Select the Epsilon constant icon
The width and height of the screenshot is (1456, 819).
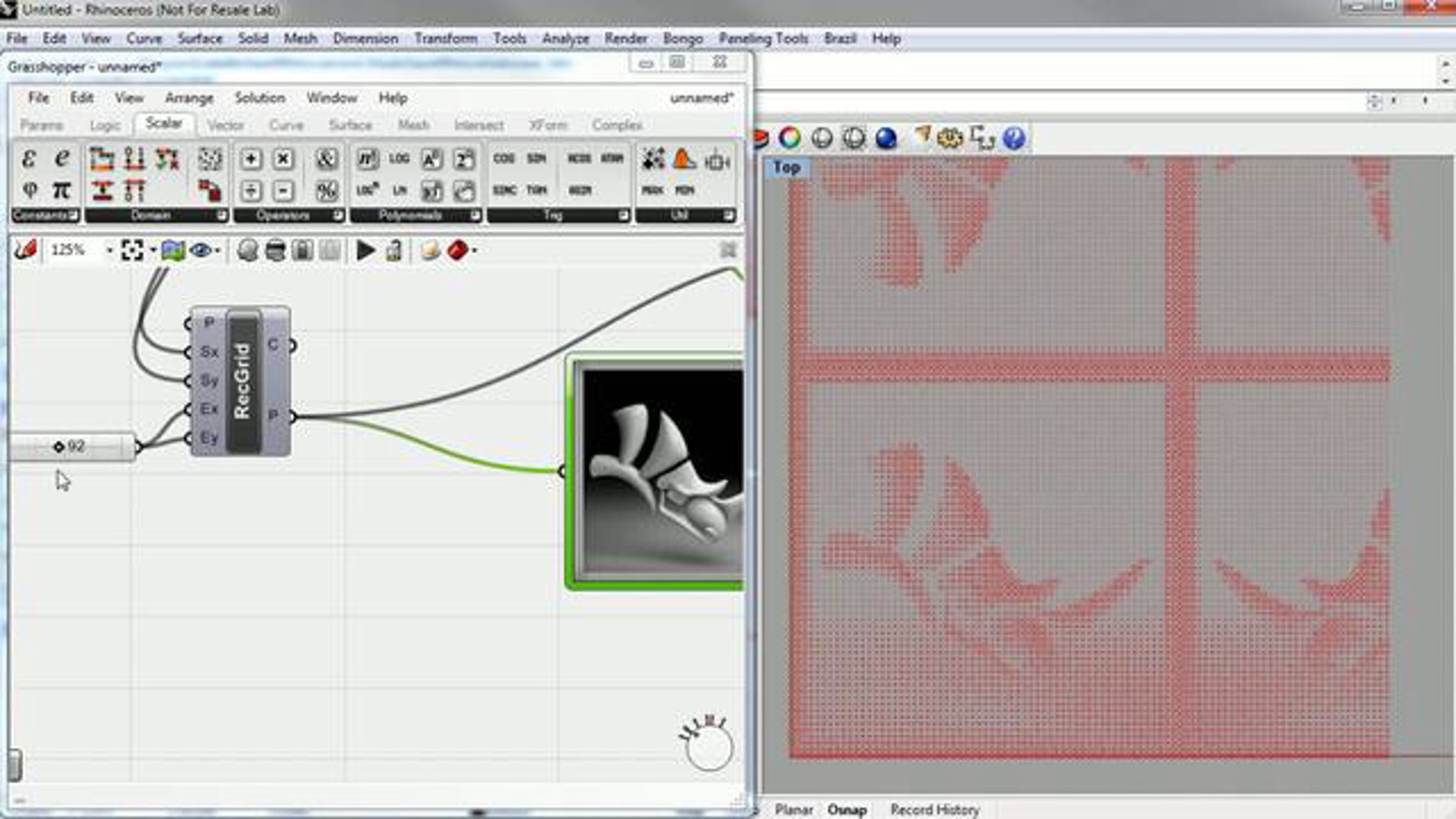coord(29,159)
